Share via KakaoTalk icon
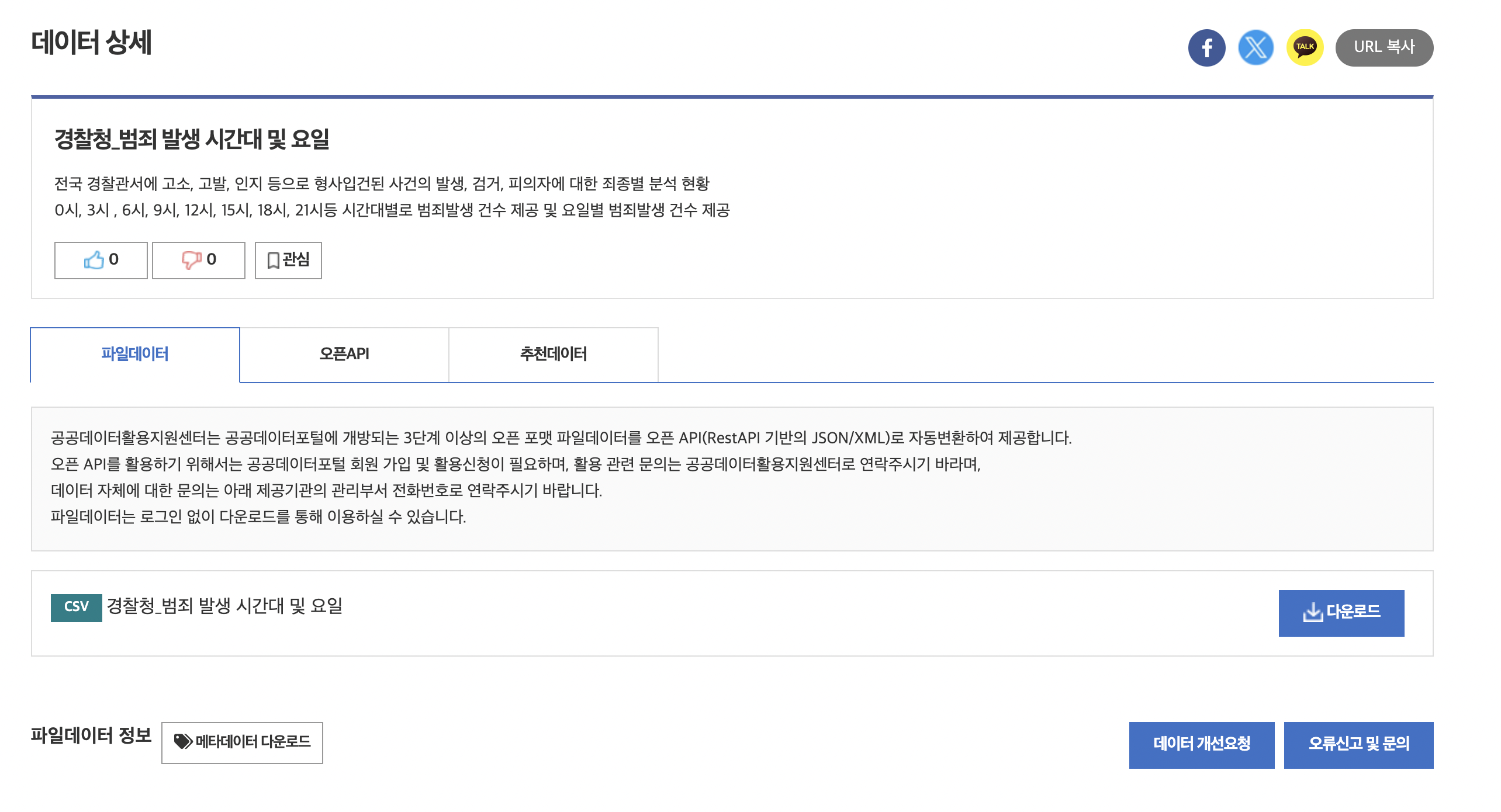 point(1305,48)
